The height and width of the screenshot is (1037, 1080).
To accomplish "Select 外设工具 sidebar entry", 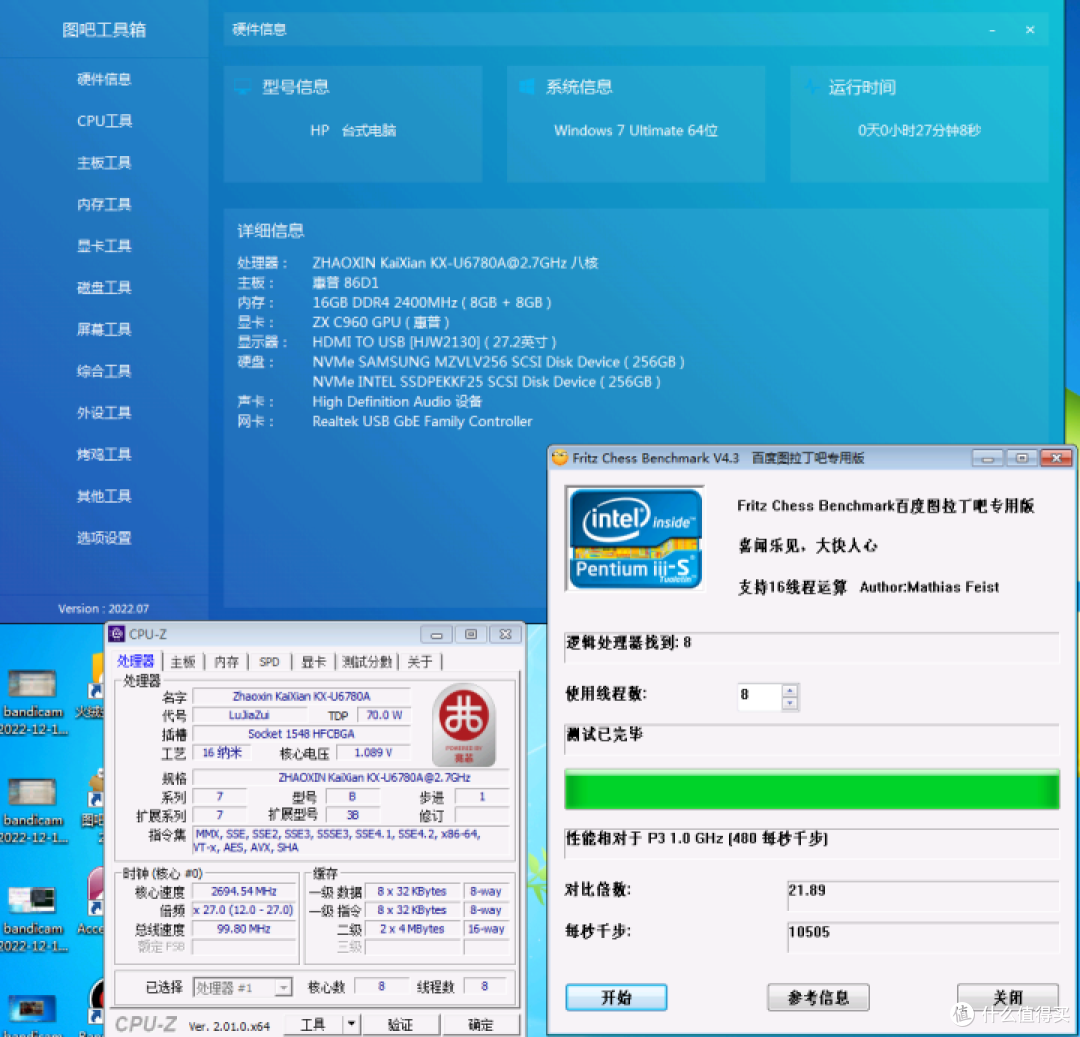I will coord(104,412).
